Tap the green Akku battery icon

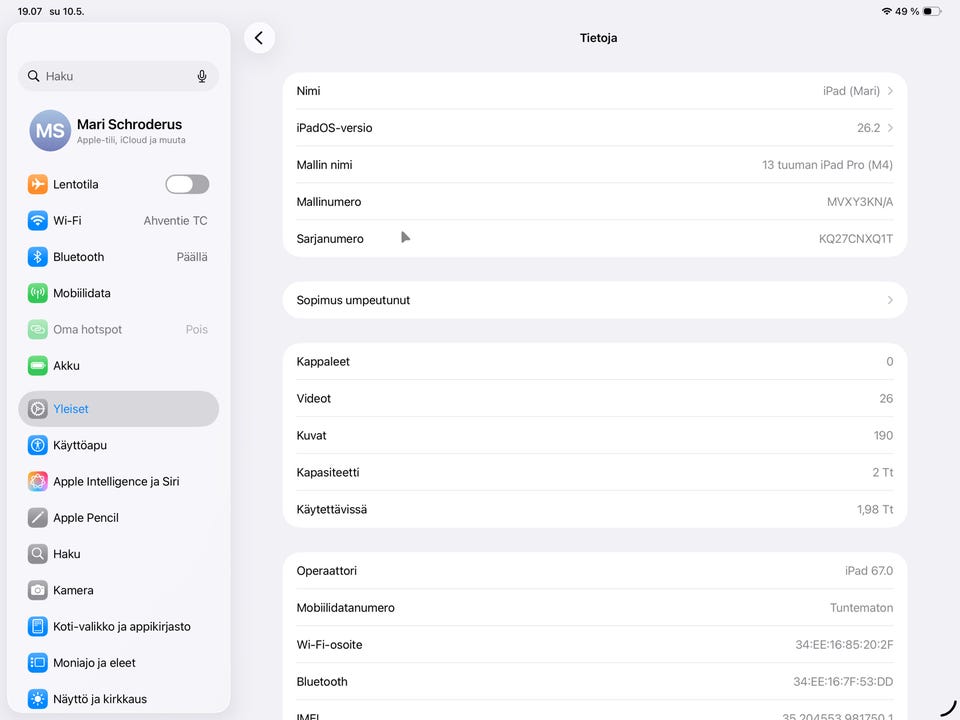click(x=37, y=366)
